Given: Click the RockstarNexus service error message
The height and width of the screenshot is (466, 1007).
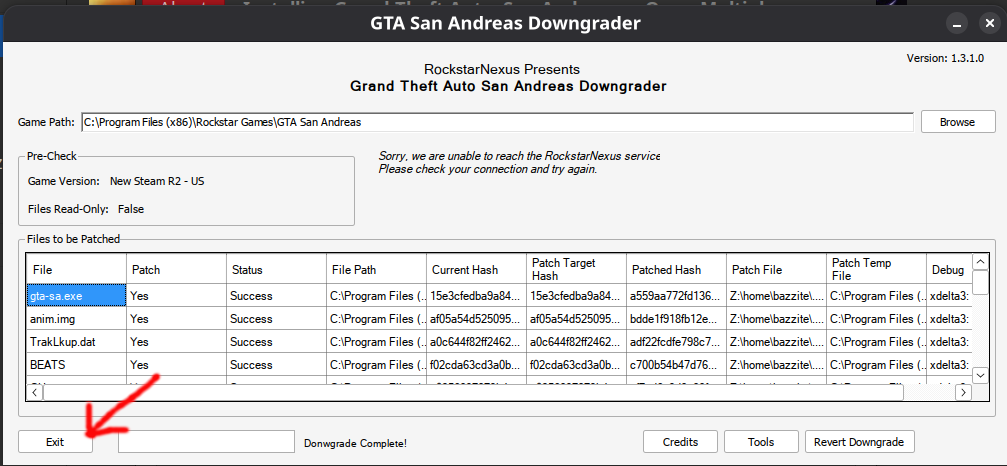Looking at the screenshot, I should point(519,163).
